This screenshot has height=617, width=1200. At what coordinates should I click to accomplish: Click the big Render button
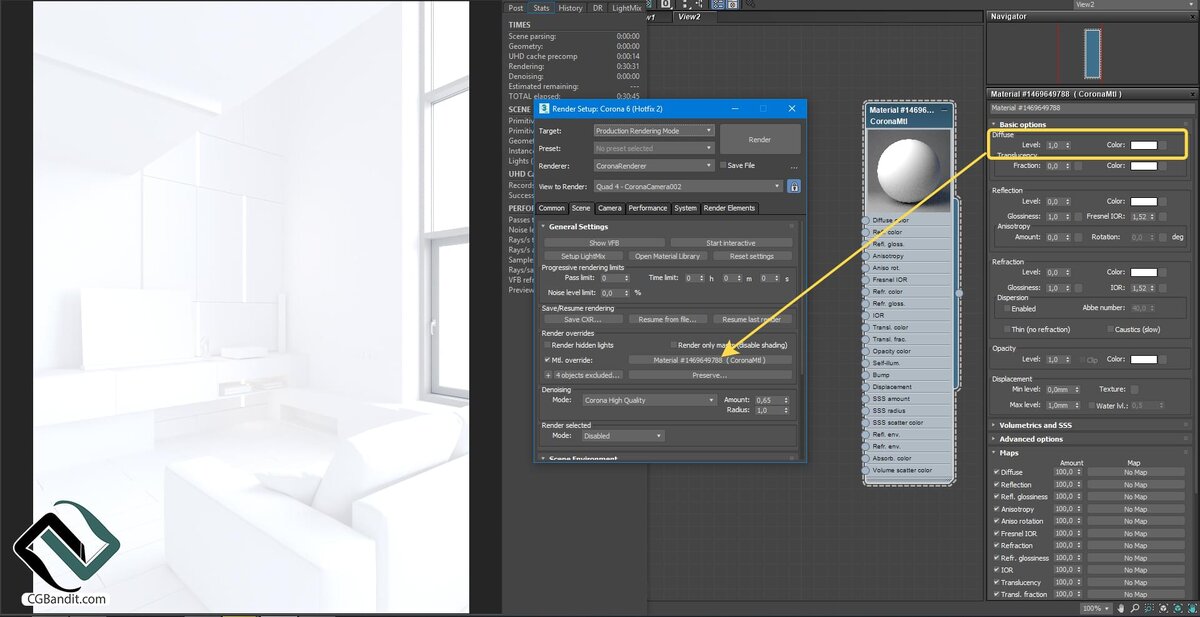(760, 140)
